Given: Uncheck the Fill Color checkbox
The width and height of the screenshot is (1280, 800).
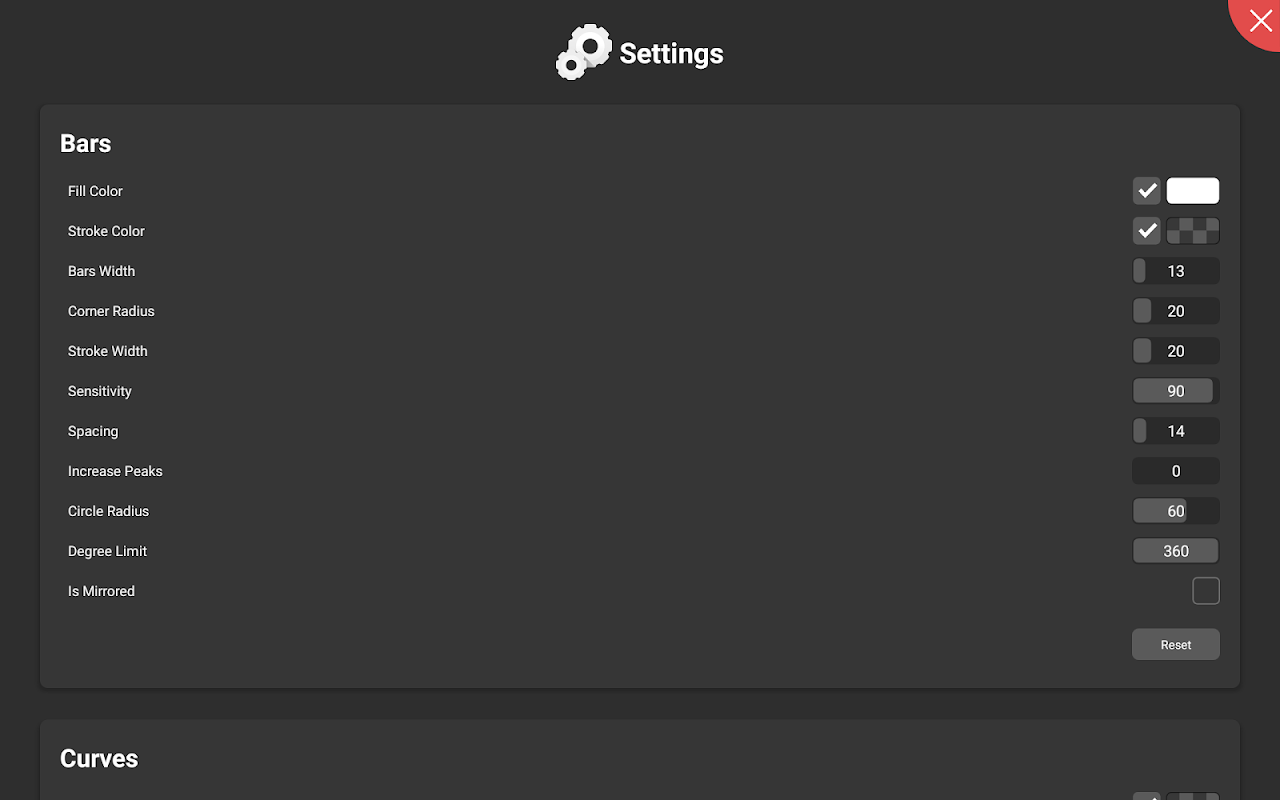Looking at the screenshot, I should [x=1147, y=191].
